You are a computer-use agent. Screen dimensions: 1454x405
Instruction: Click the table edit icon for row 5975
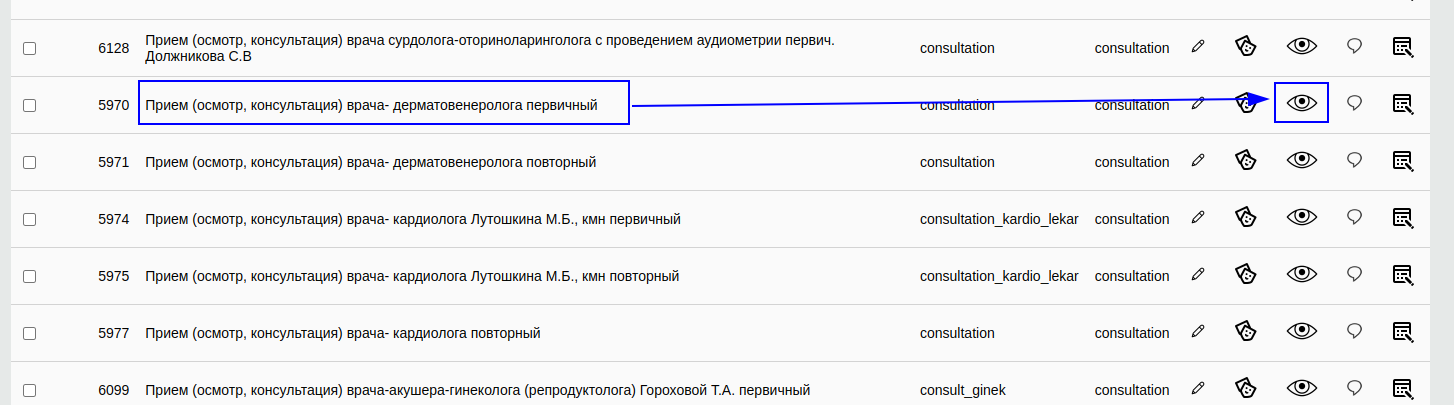[x=1403, y=275]
